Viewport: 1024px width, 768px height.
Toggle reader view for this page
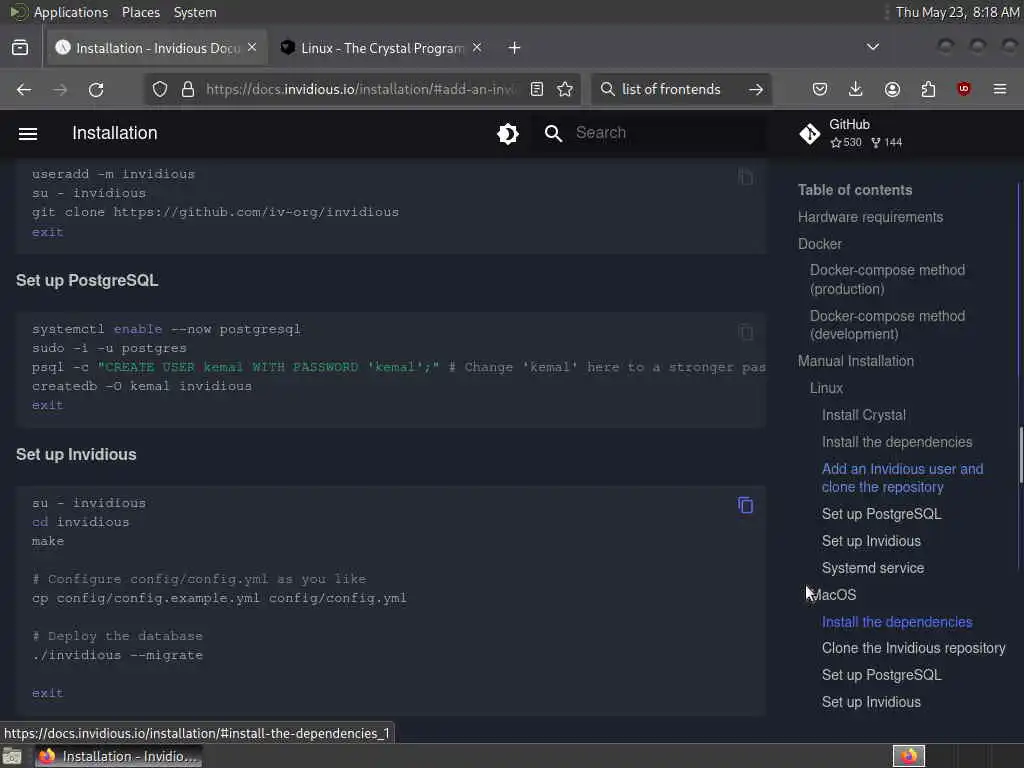(x=537, y=89)
